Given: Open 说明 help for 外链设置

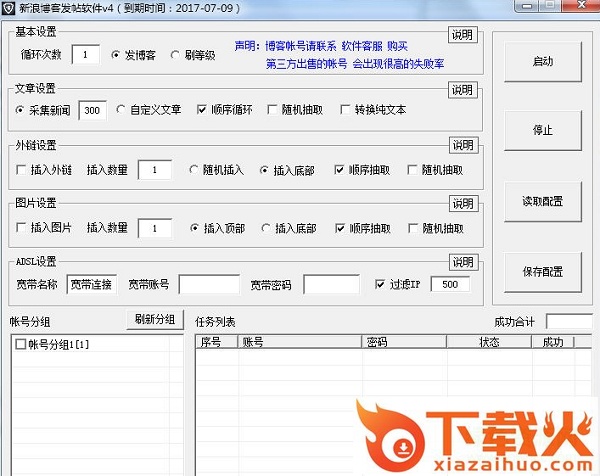Looking at the screenshot, I should (x=463, y=145).
